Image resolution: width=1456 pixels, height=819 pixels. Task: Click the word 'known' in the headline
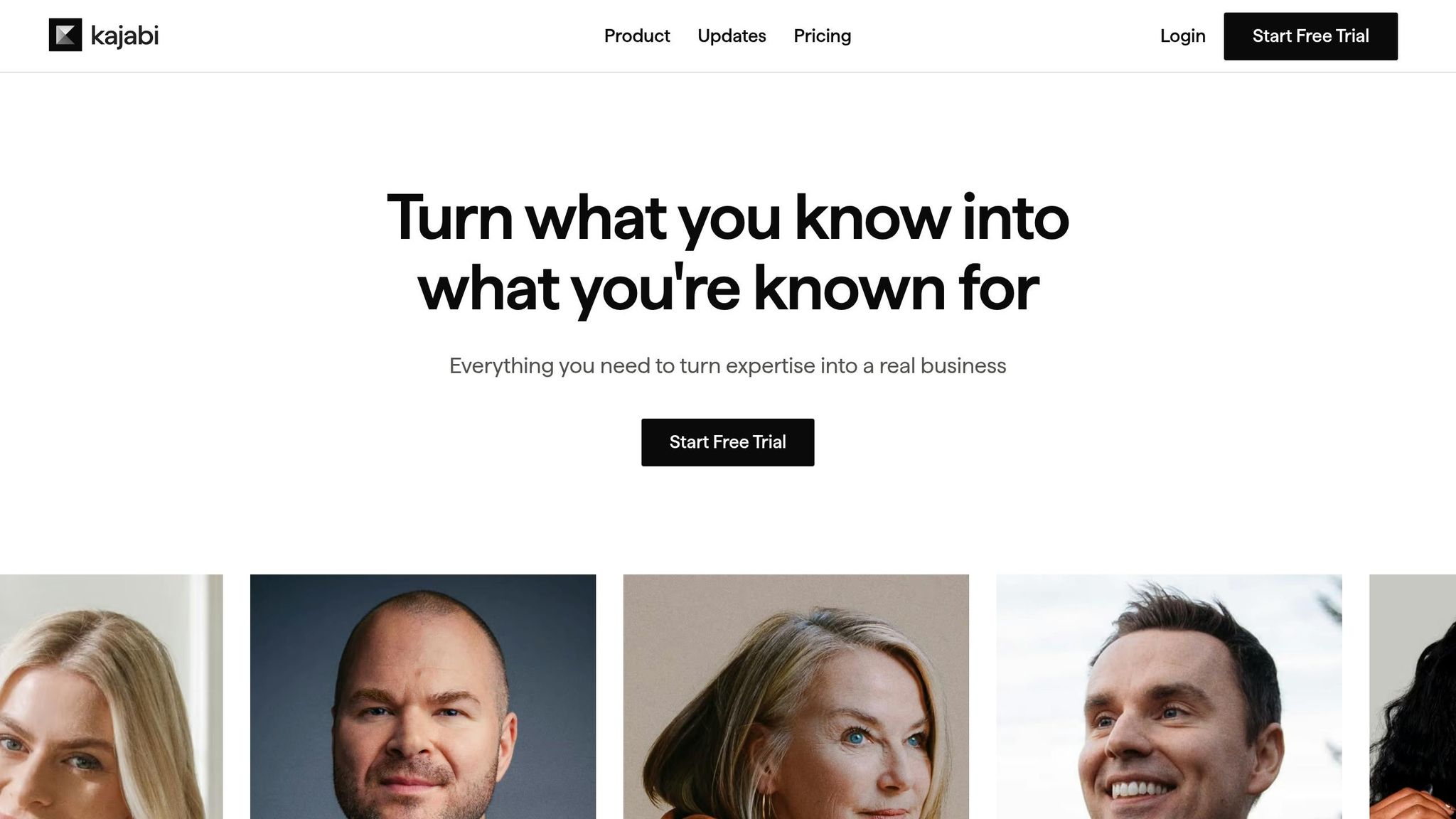(849, 289)
